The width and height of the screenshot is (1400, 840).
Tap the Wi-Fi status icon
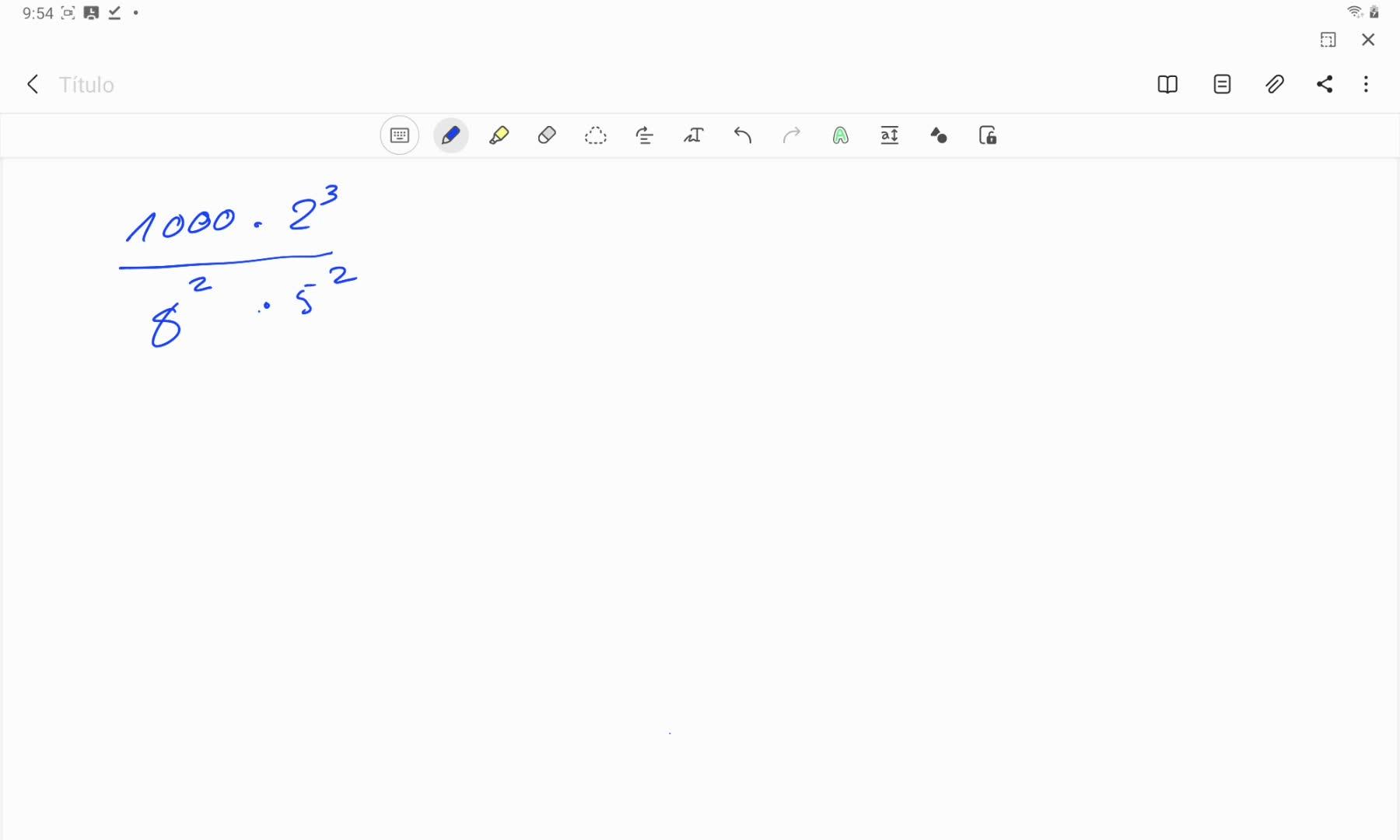click(x=1355, y=12)
